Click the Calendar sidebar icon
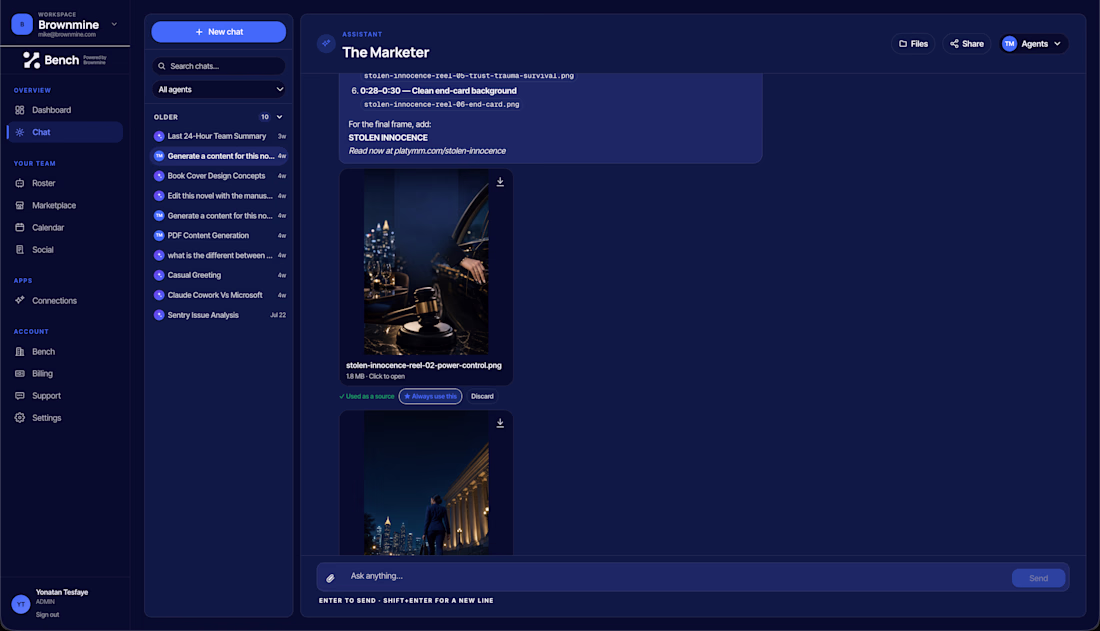The height and width of the screenshot is (631, 1100). pos(20,227)
